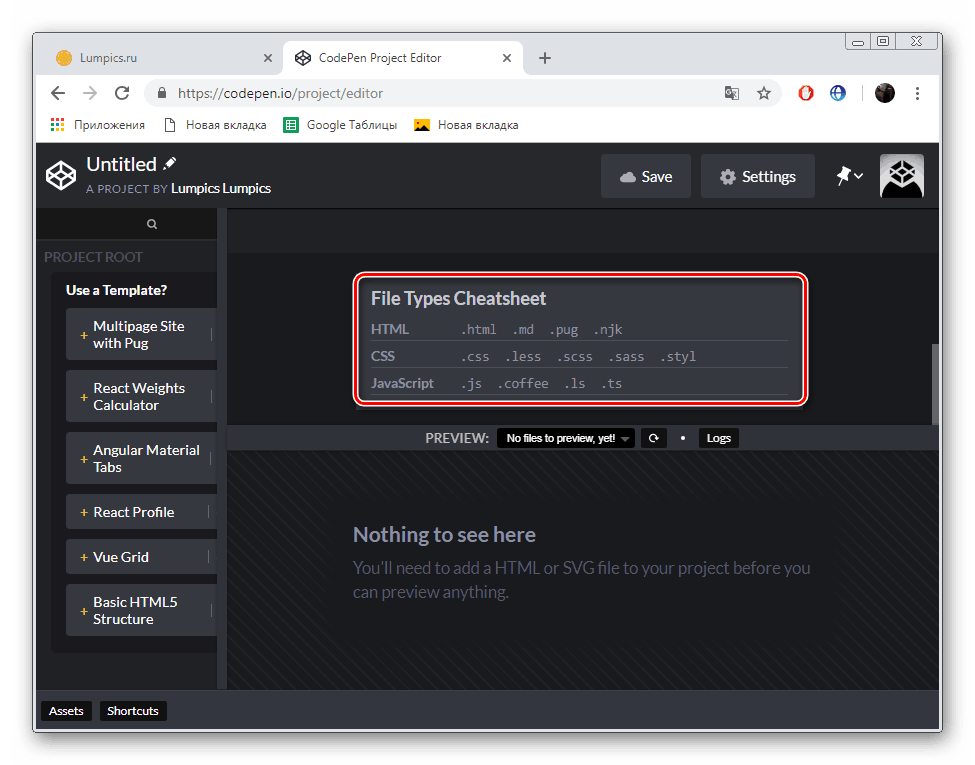Open the Shortcuts panel at the bottom

[x=132, y=711]
